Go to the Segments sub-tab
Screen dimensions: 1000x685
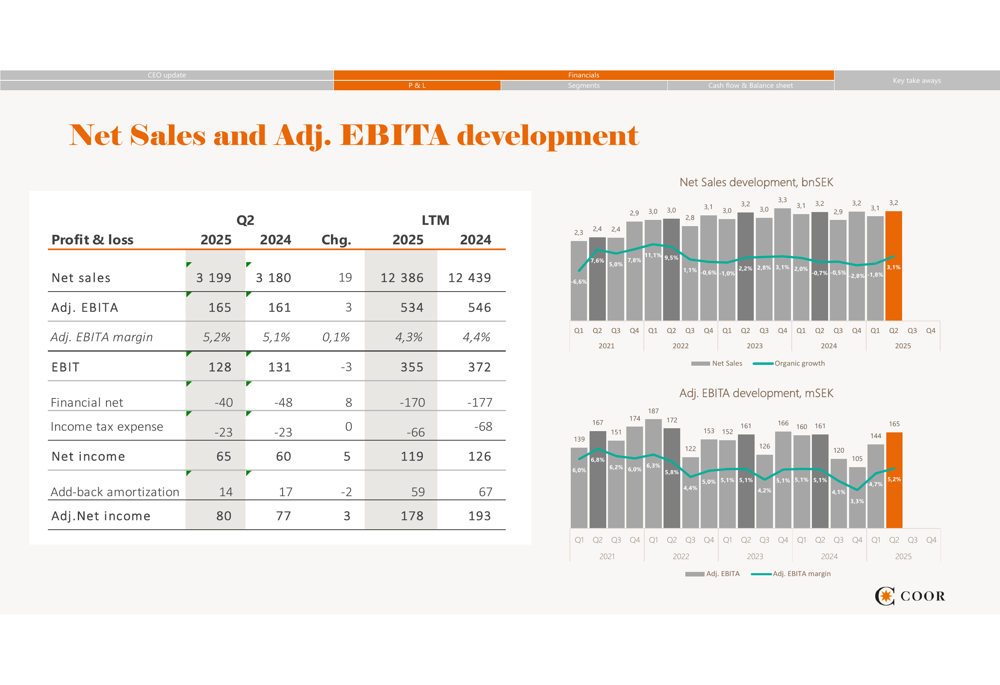(x=583, y=86)
